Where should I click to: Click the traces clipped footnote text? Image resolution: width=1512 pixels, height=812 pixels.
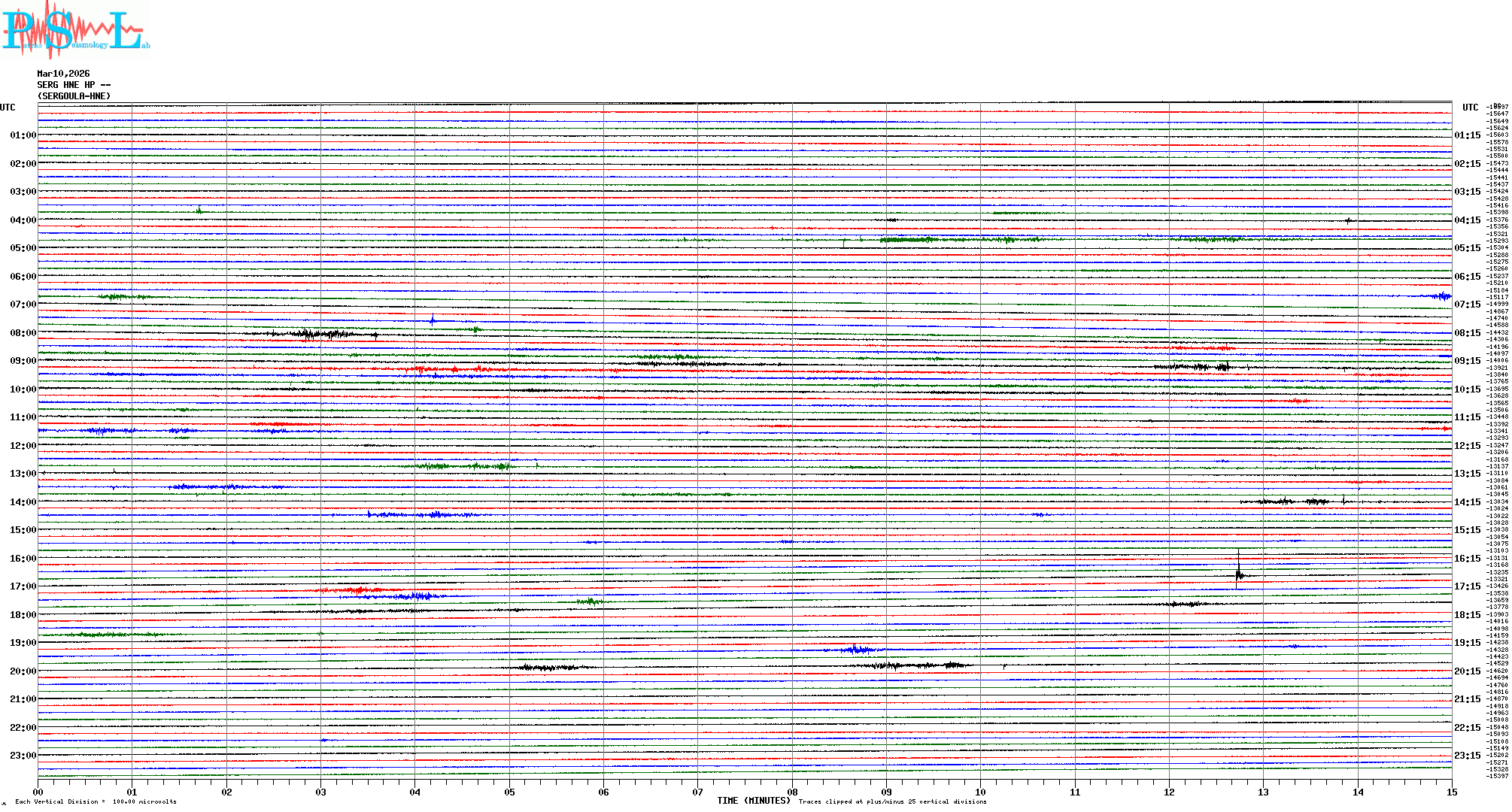click(892, 801)
